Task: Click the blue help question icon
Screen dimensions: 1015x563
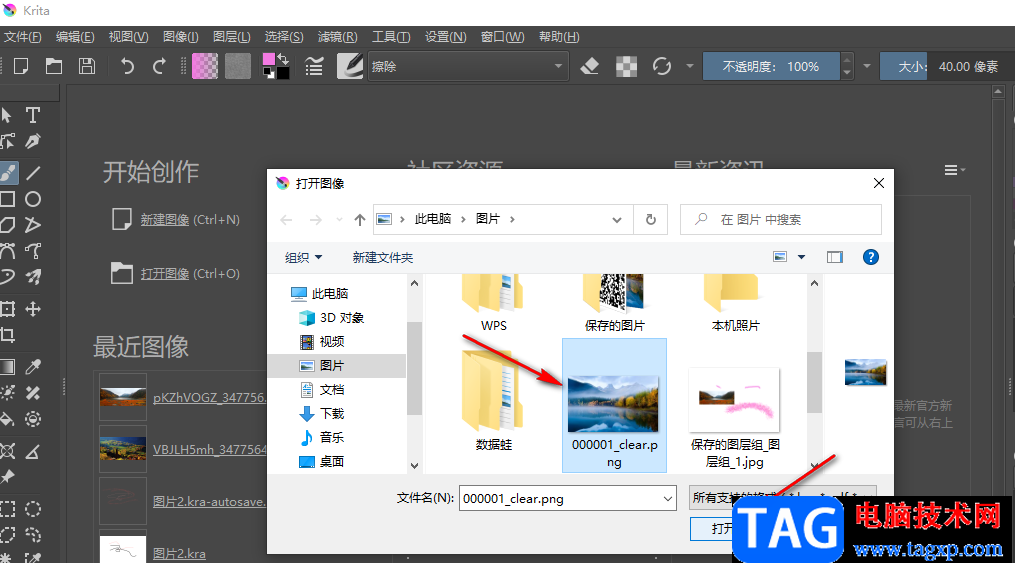Action: [871, 258]
